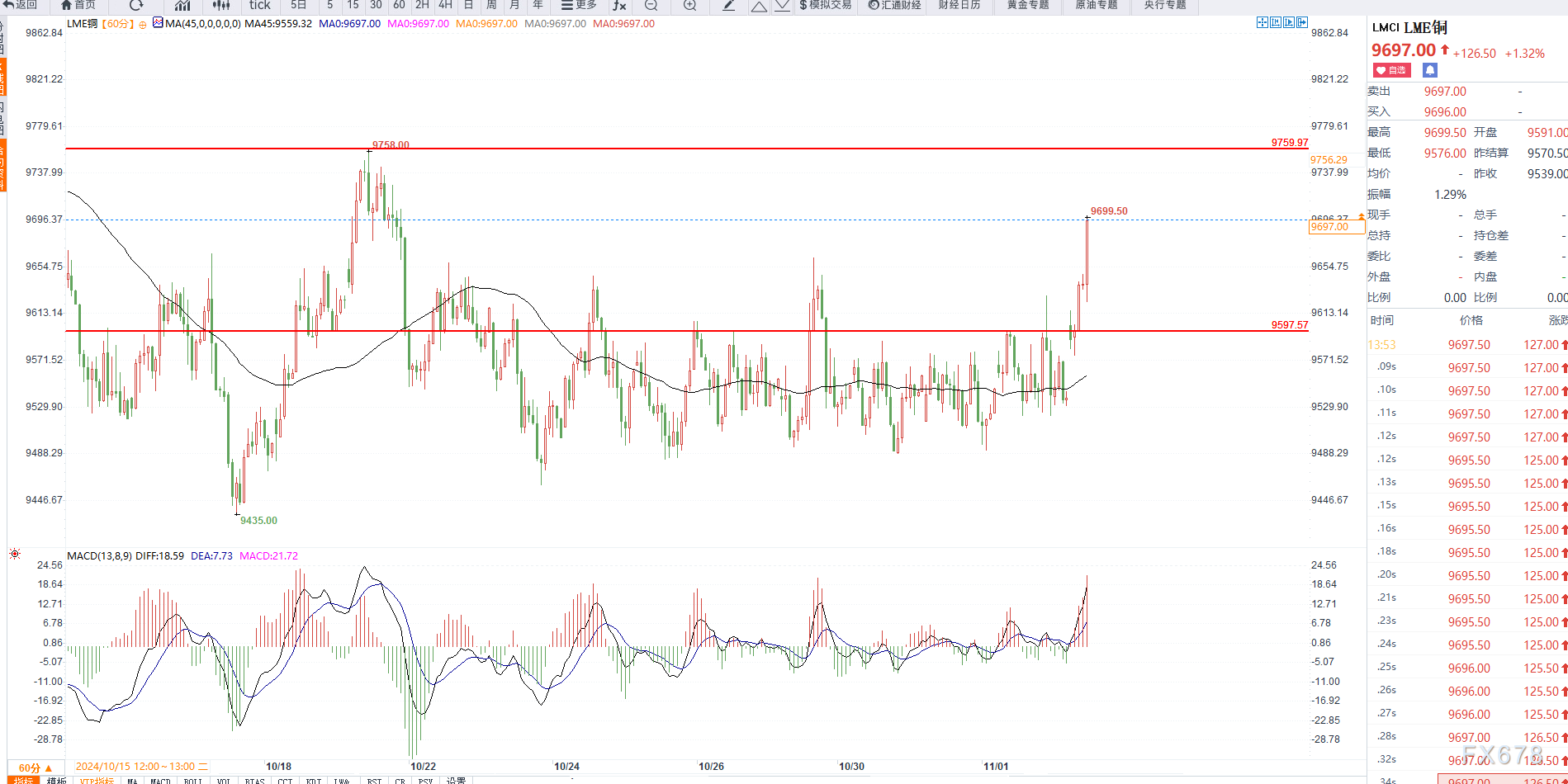
Task: Click the refresh icon in the top toolbar
Action: pos(136,5)
